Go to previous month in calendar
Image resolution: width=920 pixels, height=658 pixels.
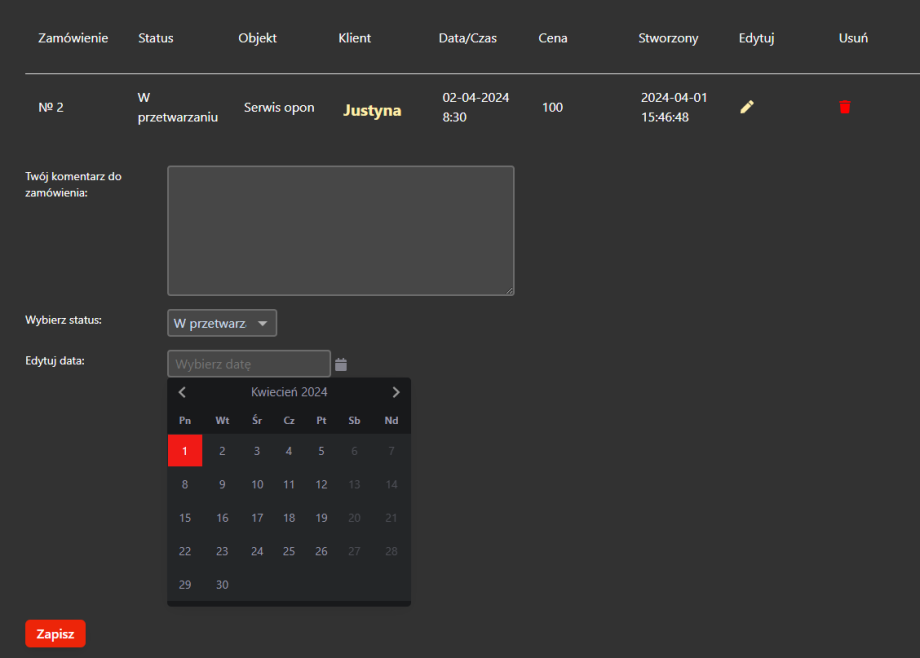coord(182,392)
